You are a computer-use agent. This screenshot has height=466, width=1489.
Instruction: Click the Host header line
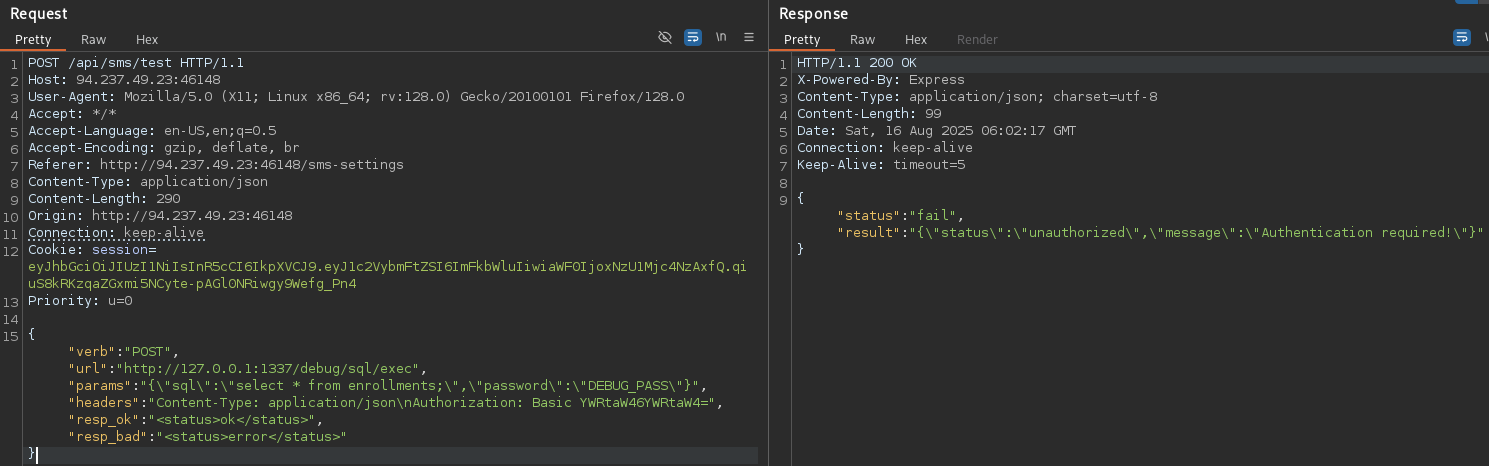coord(124,80)
